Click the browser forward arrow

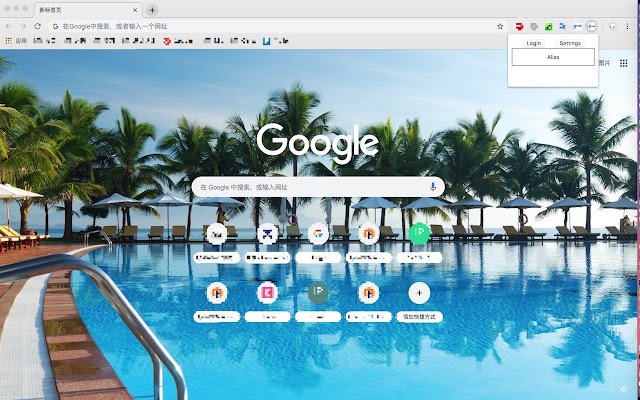point(23,26)
